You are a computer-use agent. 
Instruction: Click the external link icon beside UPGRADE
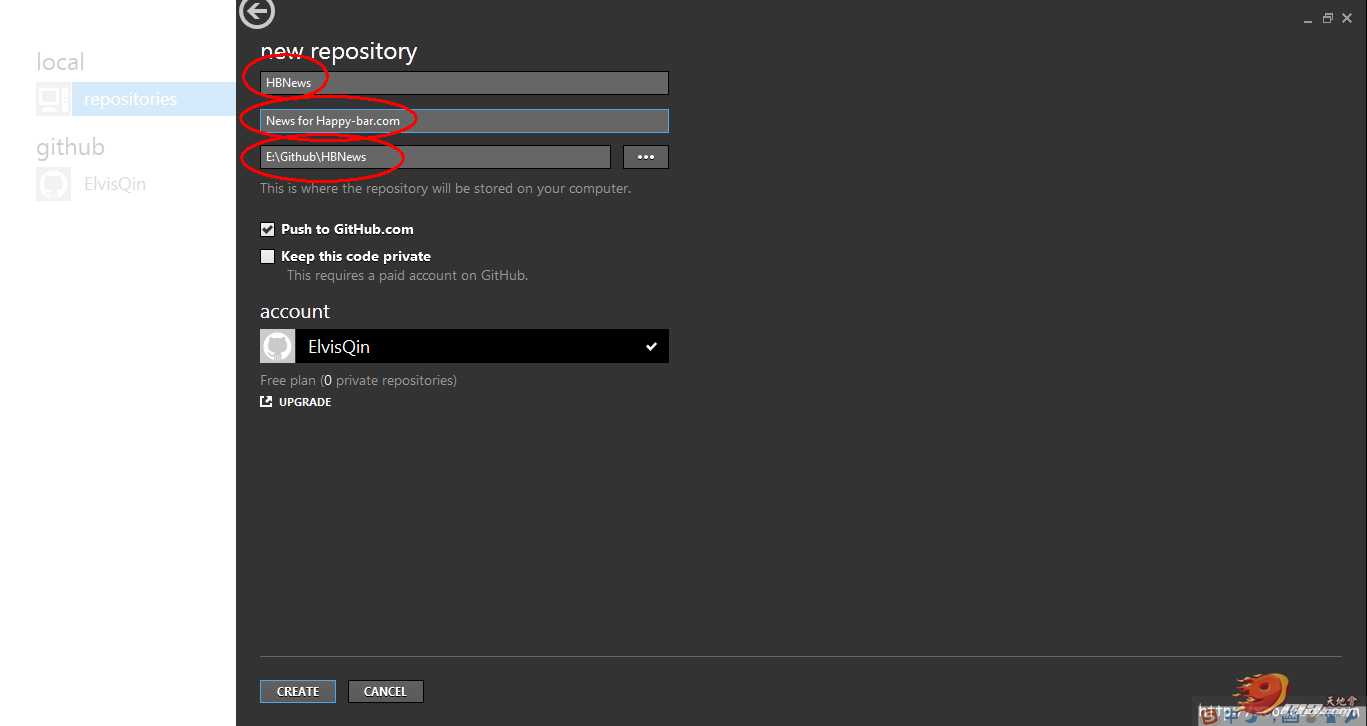click(x=266, y=402)
